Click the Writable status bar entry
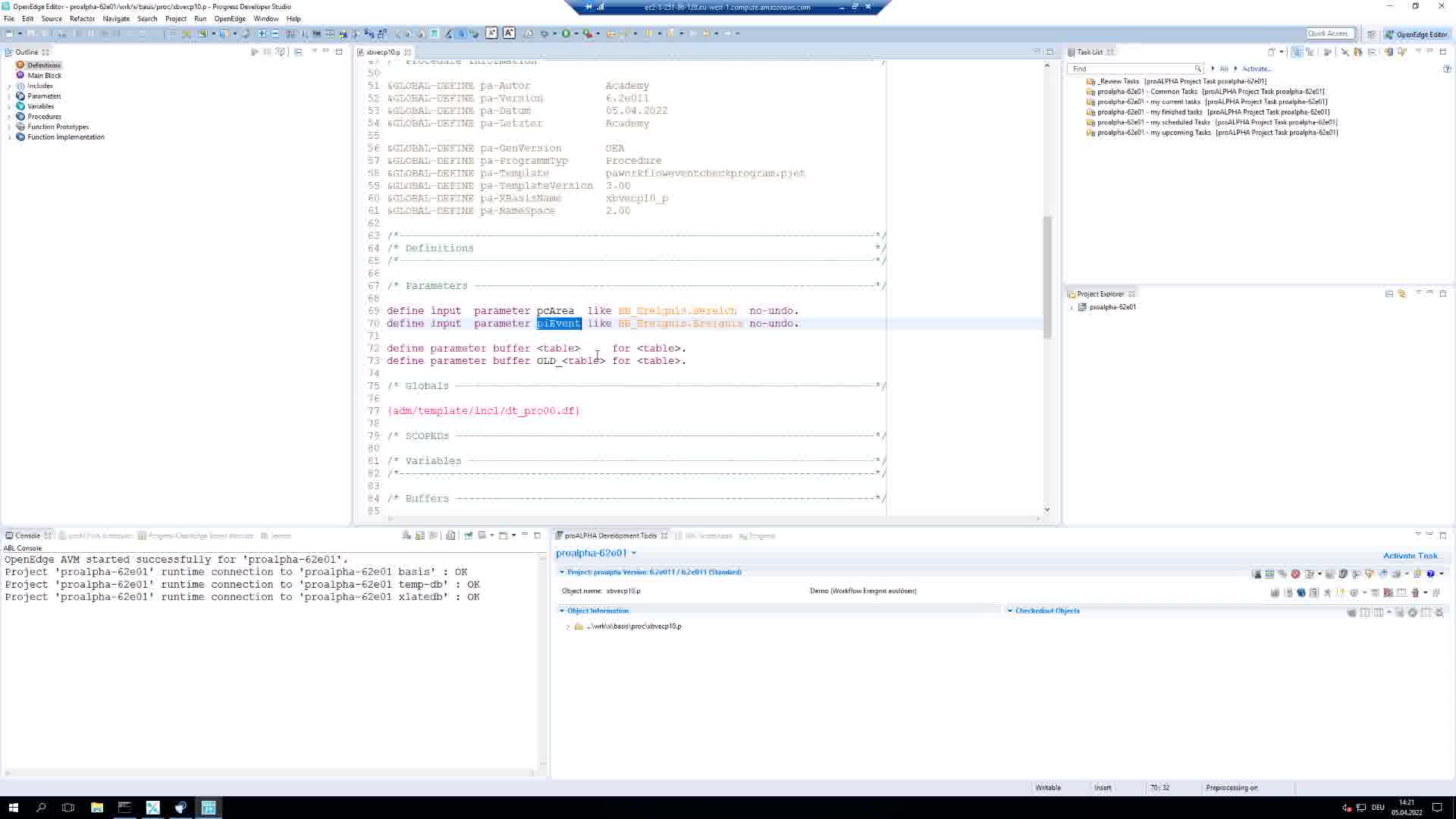The image size is (1456, 819). pyautogui.click(x=1048, y=788)
